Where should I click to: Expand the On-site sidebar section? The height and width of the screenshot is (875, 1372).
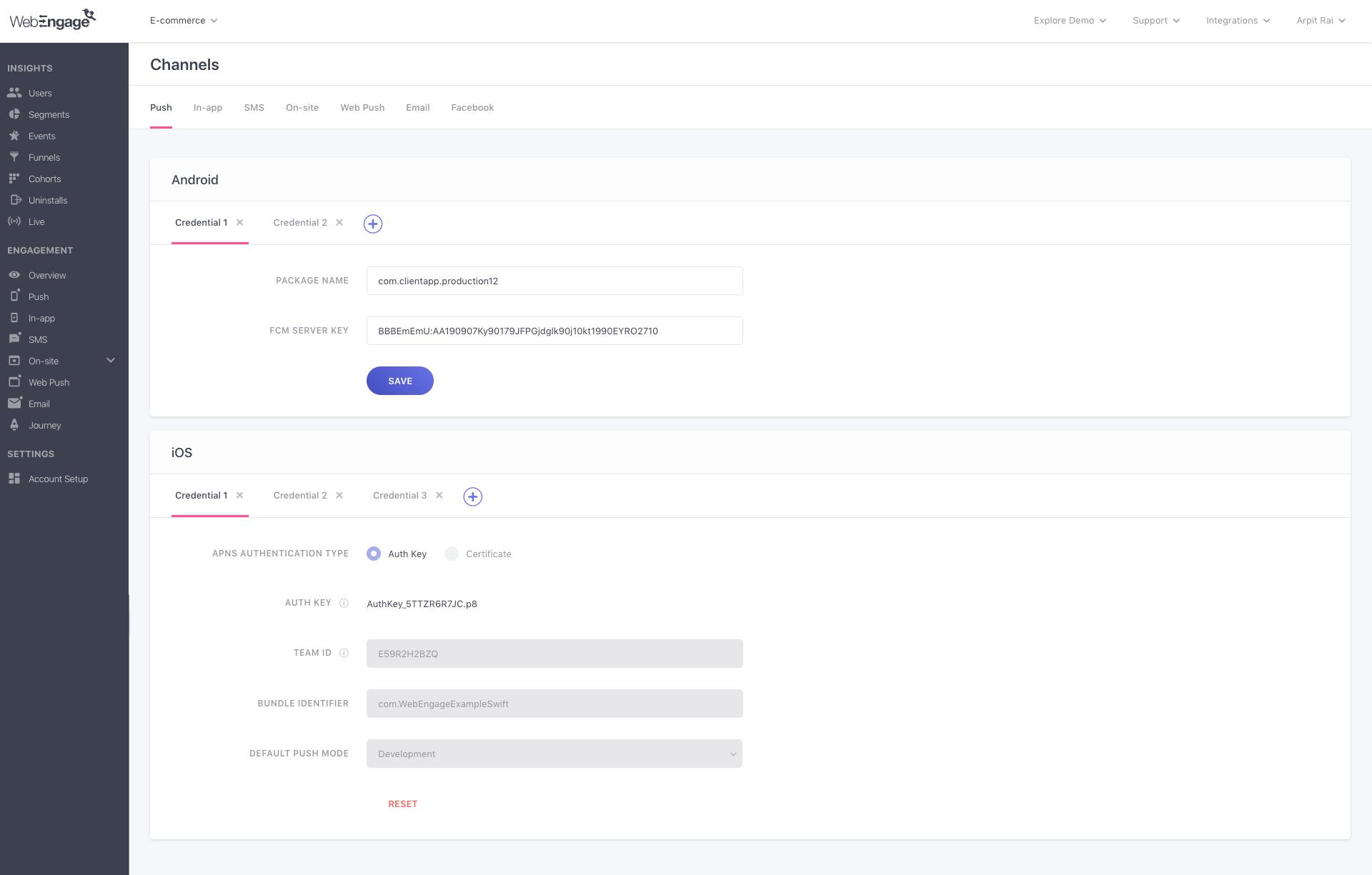(x=111, y=361)
